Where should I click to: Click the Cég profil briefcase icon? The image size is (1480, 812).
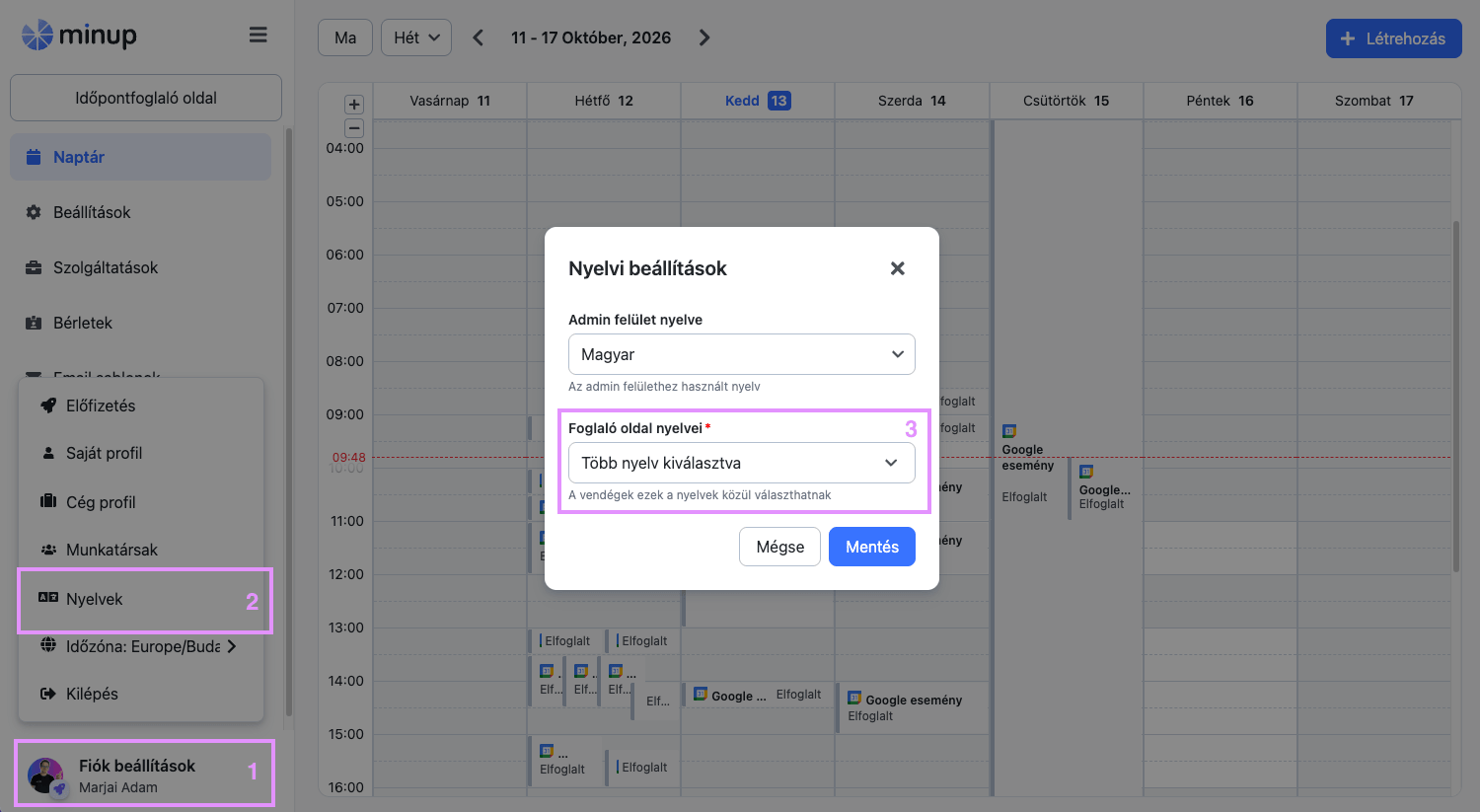pyautogui.click(x=47, y=501)
